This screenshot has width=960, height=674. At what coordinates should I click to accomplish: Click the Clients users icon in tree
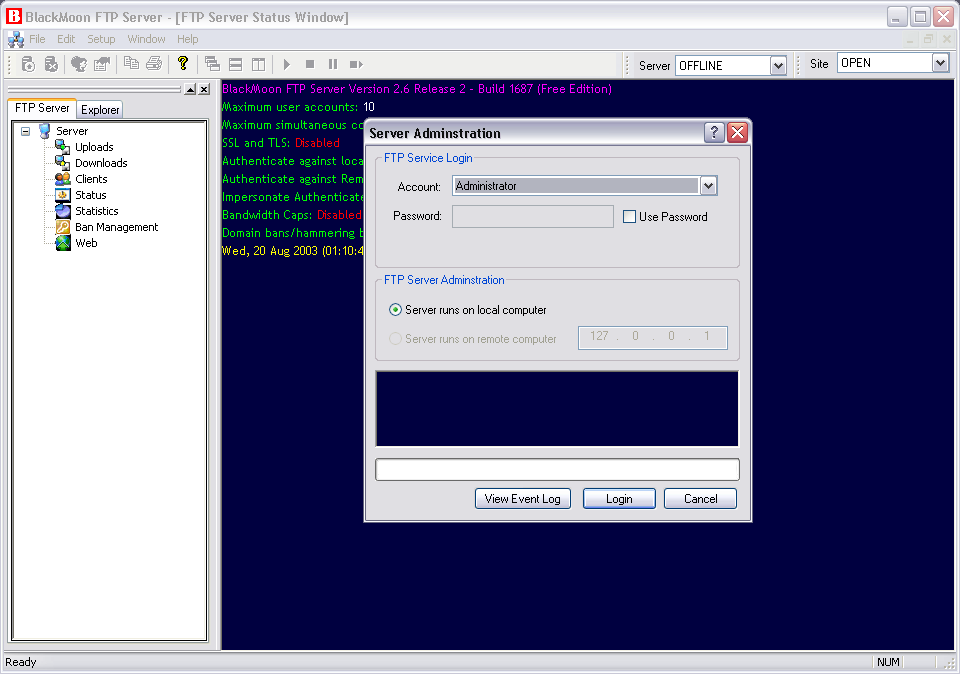63,179
